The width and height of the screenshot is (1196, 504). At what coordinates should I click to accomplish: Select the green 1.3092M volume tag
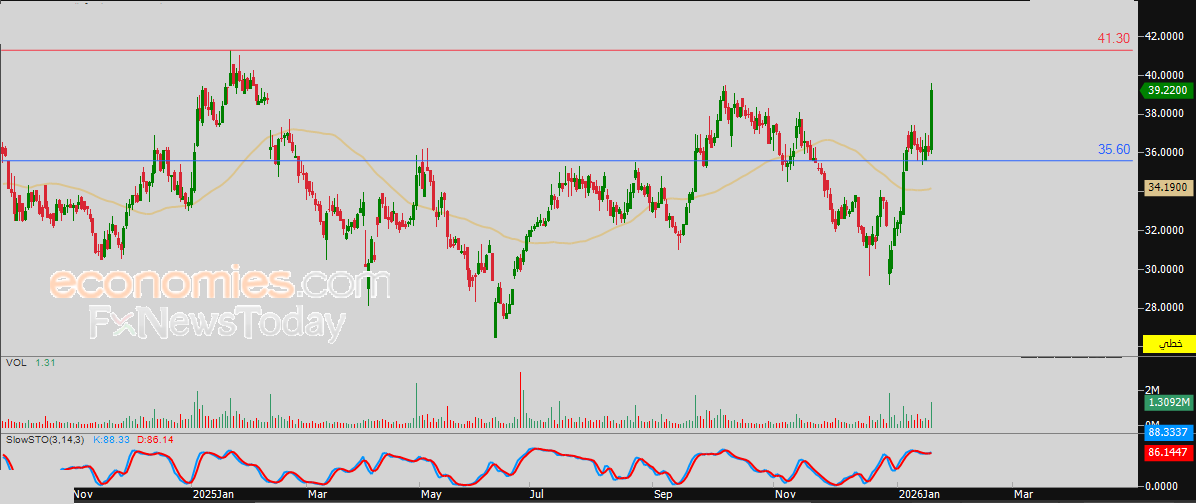coord(1167,402)
